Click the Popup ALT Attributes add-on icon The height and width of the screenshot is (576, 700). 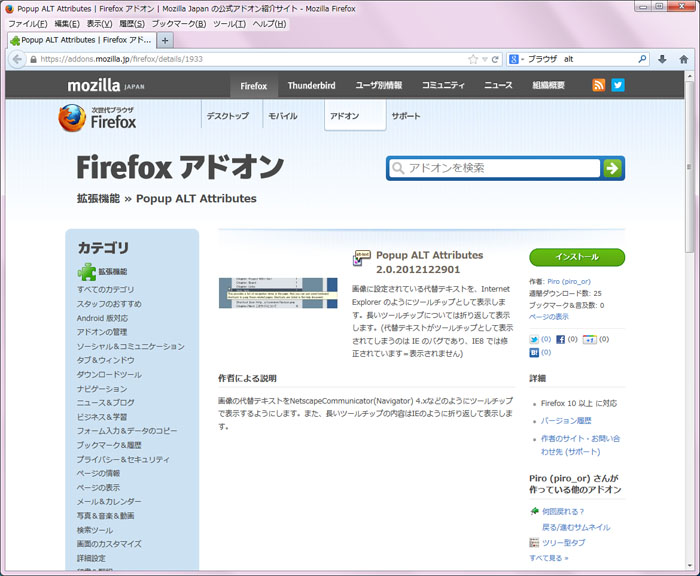(x=362, y=258)
